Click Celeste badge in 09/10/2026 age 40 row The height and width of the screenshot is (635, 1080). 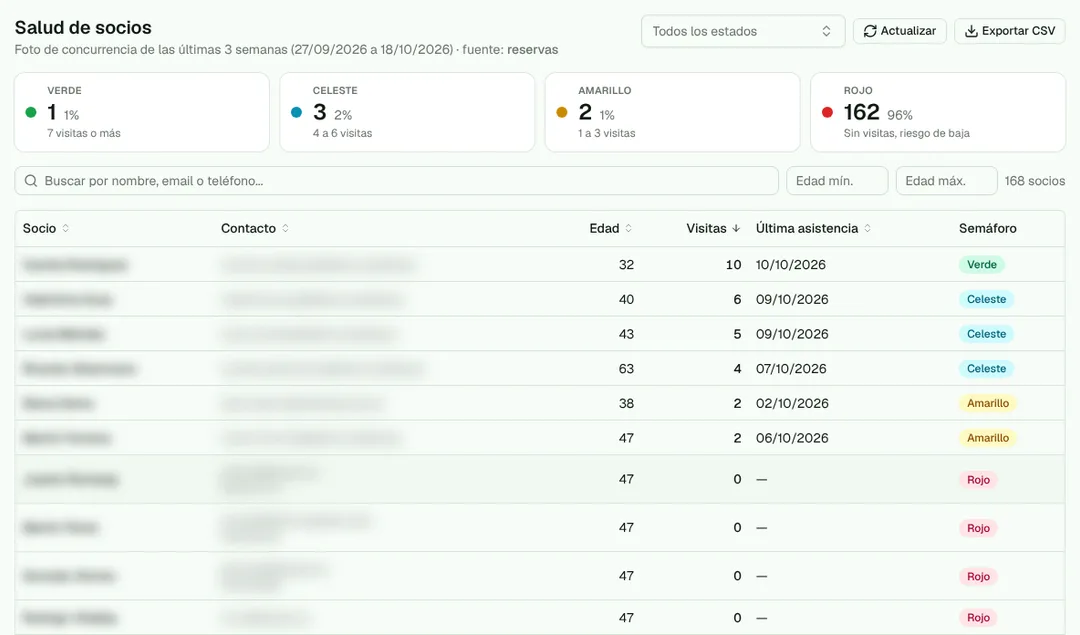986,299
